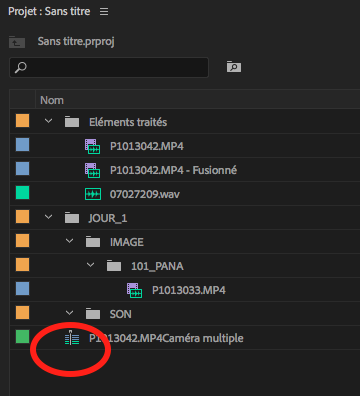Open the Project panel hamburger menu
This screenshot has width=360, height=396.
[104, 12]
